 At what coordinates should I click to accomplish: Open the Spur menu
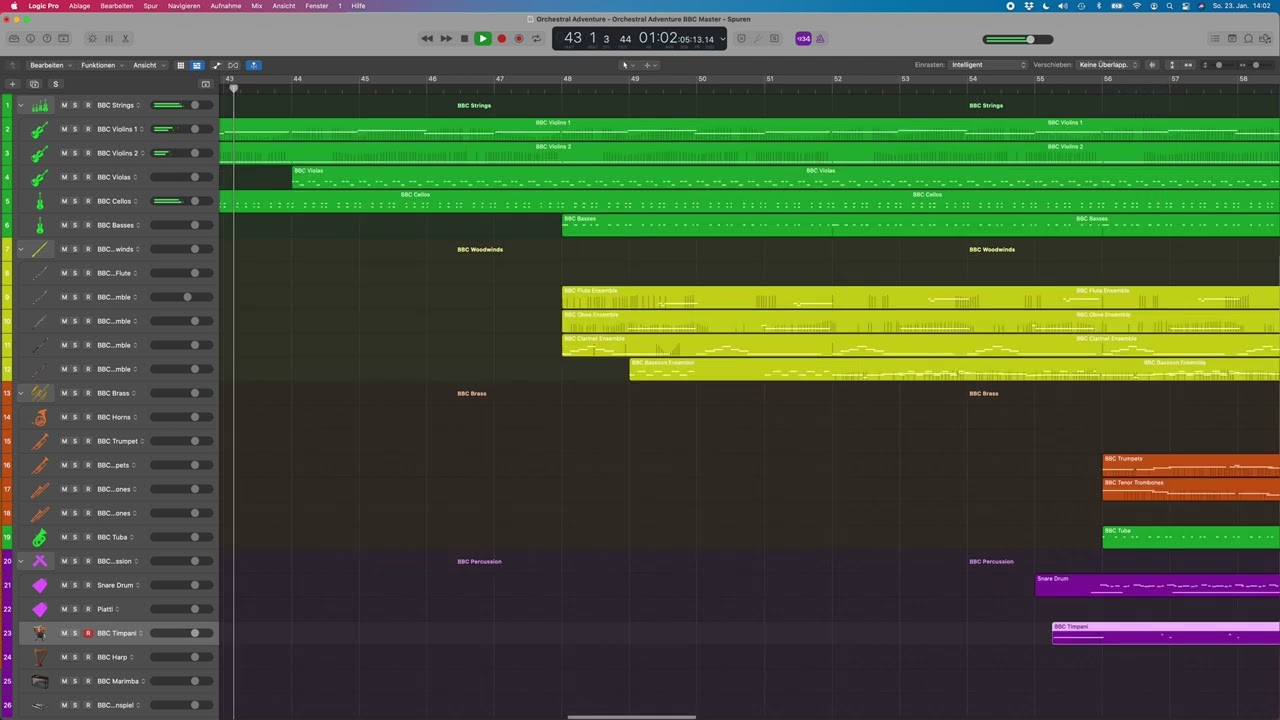click(x=150, y=6)
